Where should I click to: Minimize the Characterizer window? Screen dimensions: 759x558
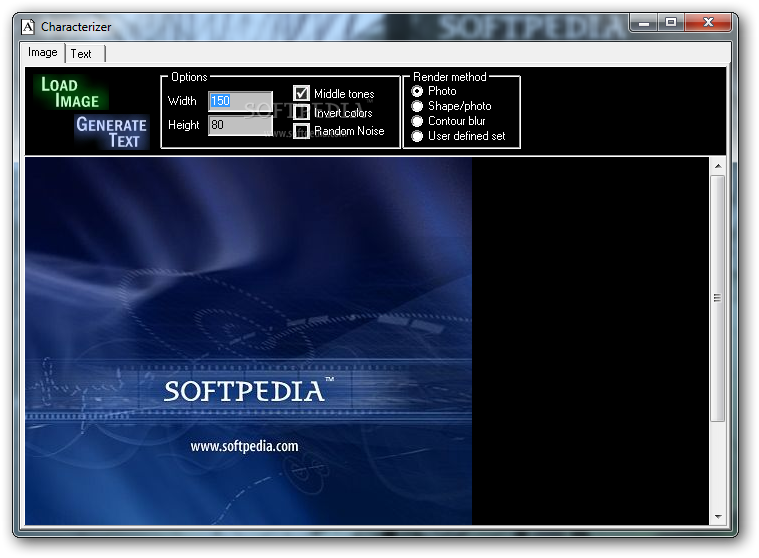point(644,22)
